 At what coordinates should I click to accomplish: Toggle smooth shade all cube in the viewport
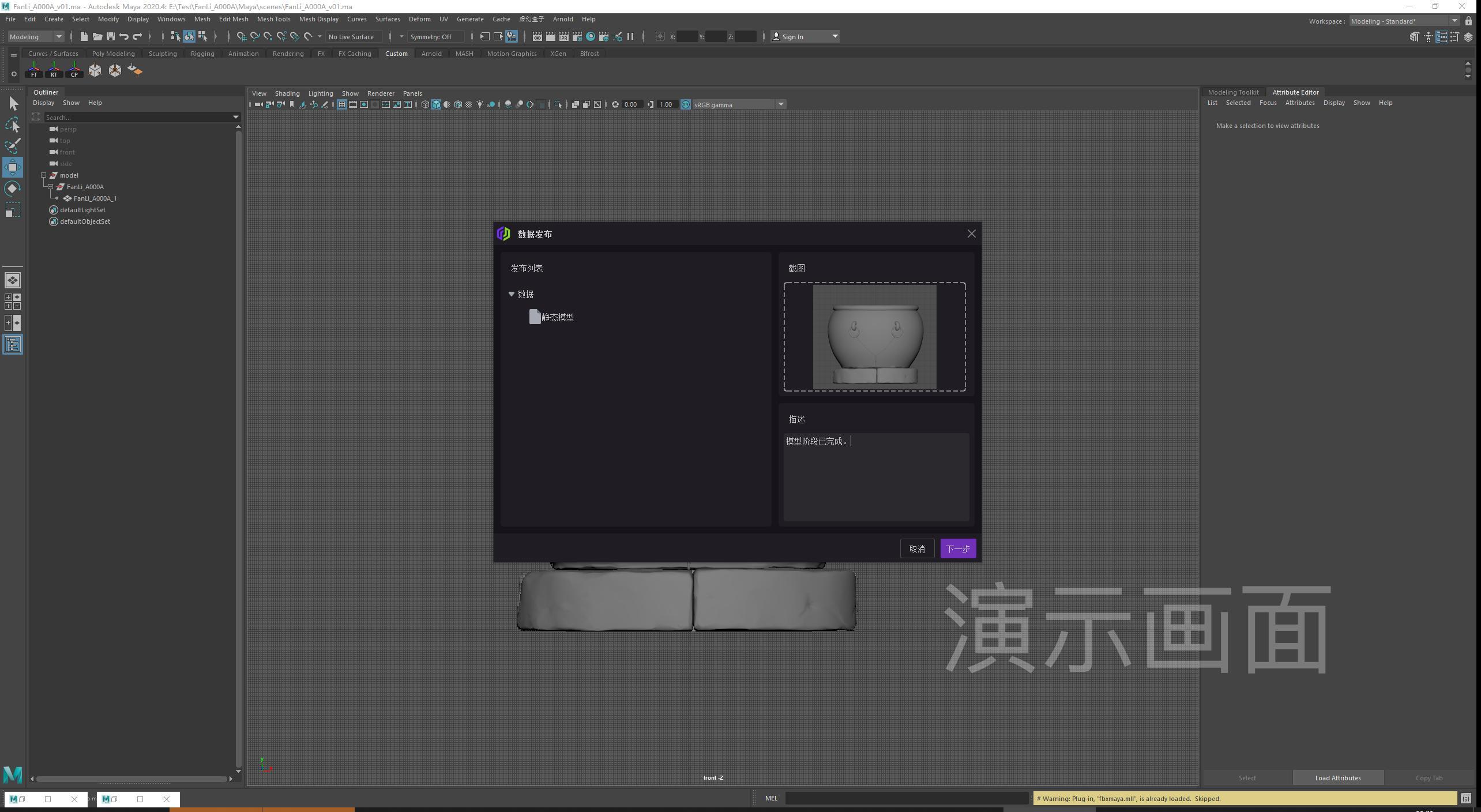point(436,104)
